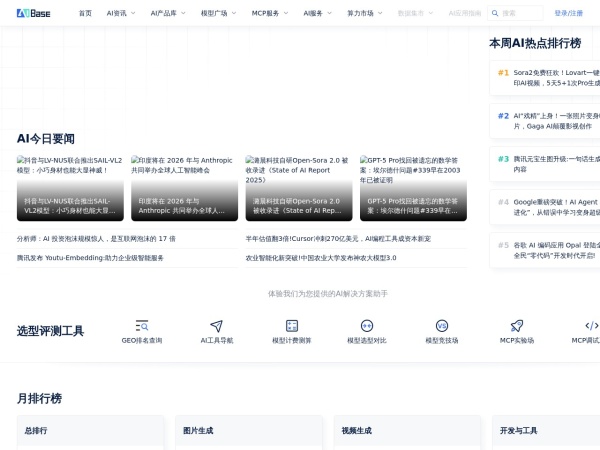Click the 选型评测工具 heading
600x450 pixels.
50,331
